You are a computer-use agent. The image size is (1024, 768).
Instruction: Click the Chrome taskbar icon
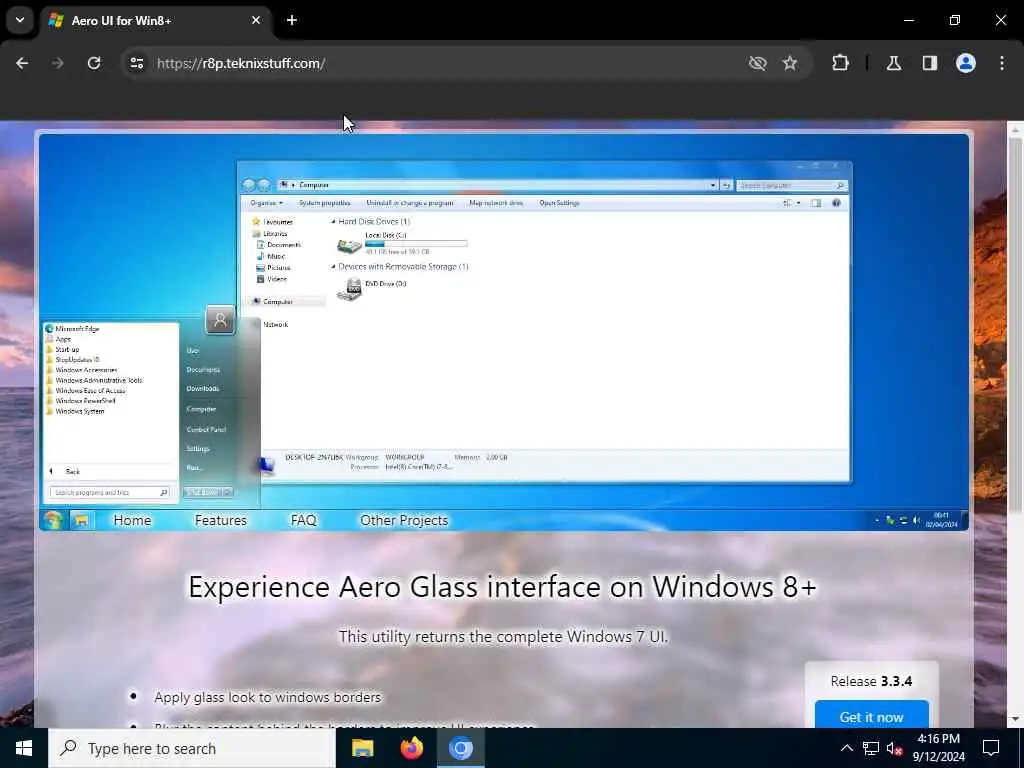point(460,748)
